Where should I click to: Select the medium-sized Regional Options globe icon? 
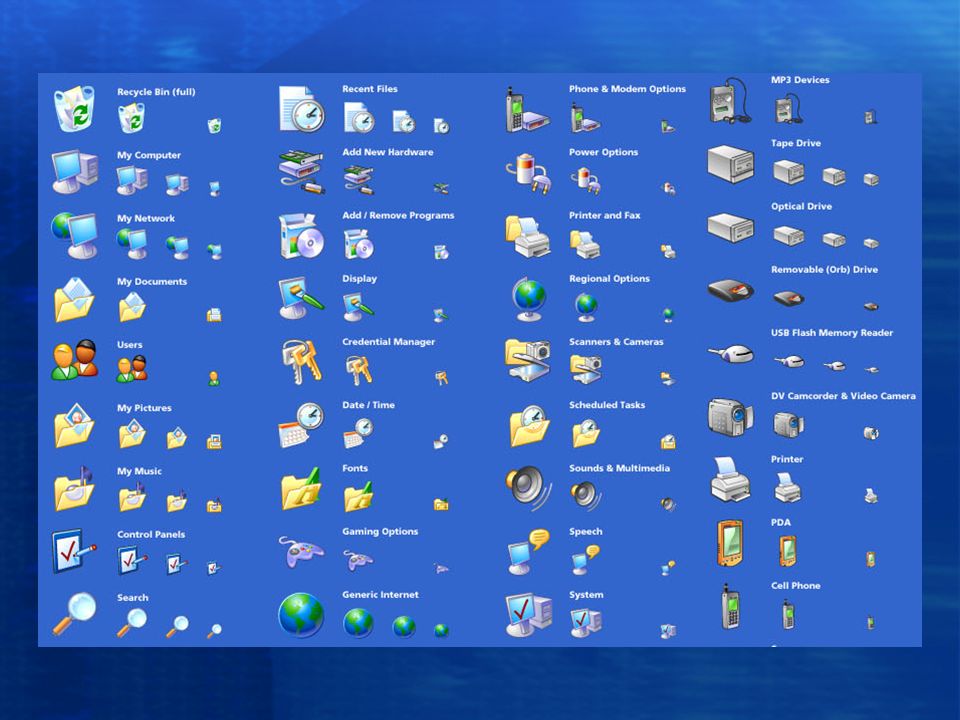coord(586,307)
